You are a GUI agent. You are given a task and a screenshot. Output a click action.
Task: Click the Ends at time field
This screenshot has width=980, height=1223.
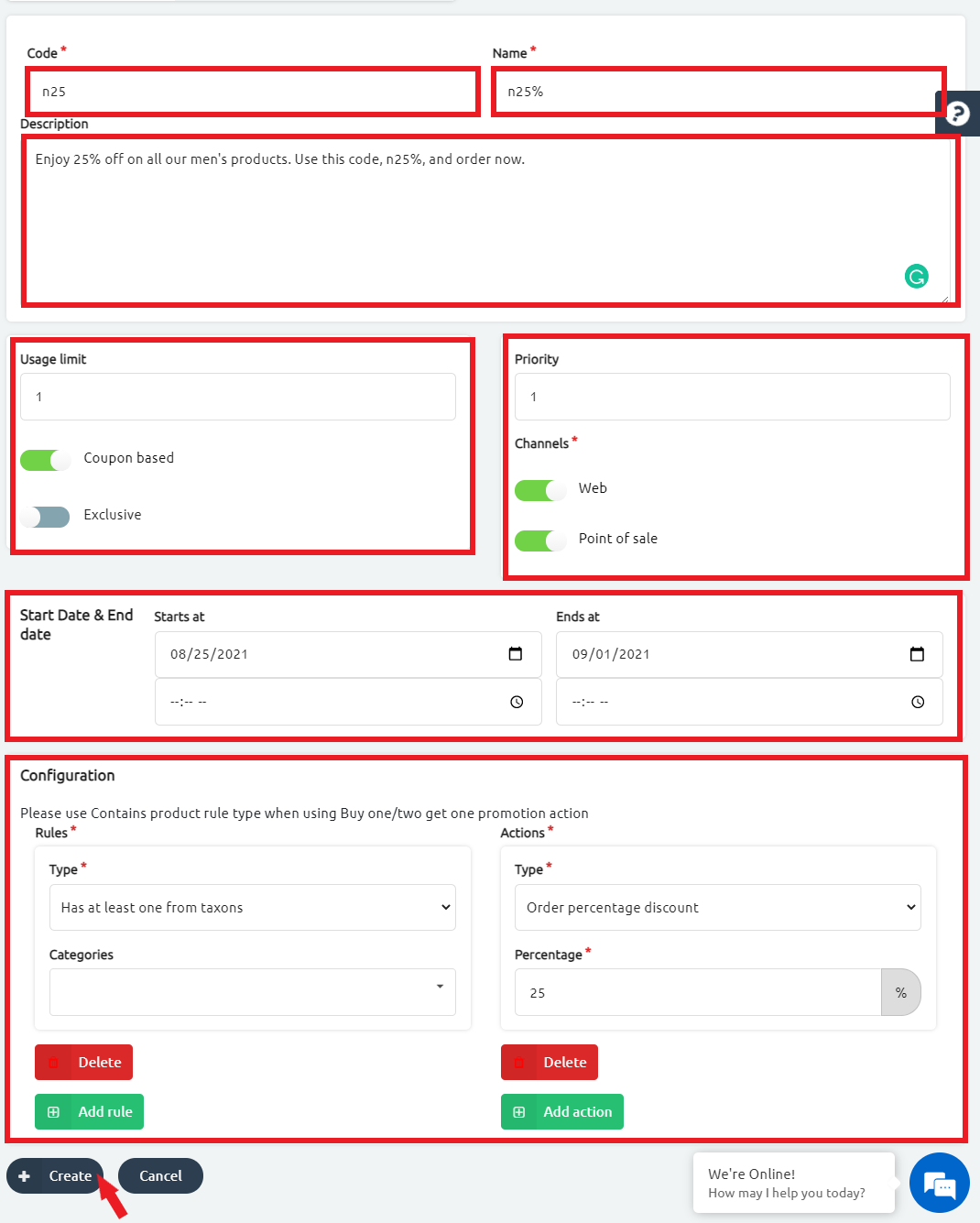point(749,702)
